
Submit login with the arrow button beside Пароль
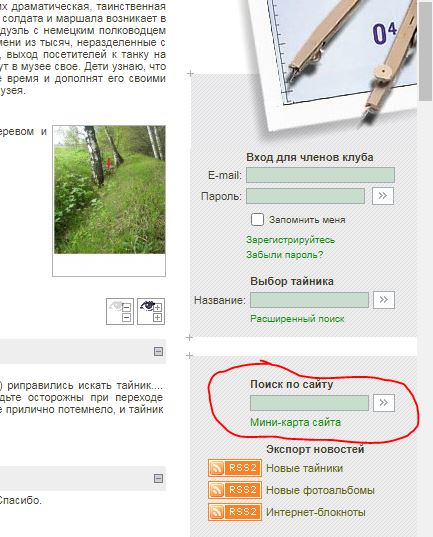click(x=383, y=196)
